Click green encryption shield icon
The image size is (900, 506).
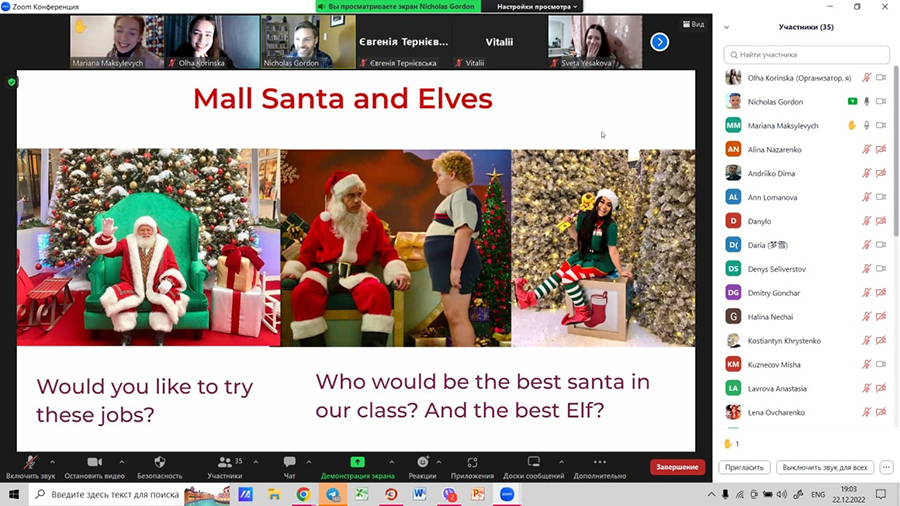11,82
